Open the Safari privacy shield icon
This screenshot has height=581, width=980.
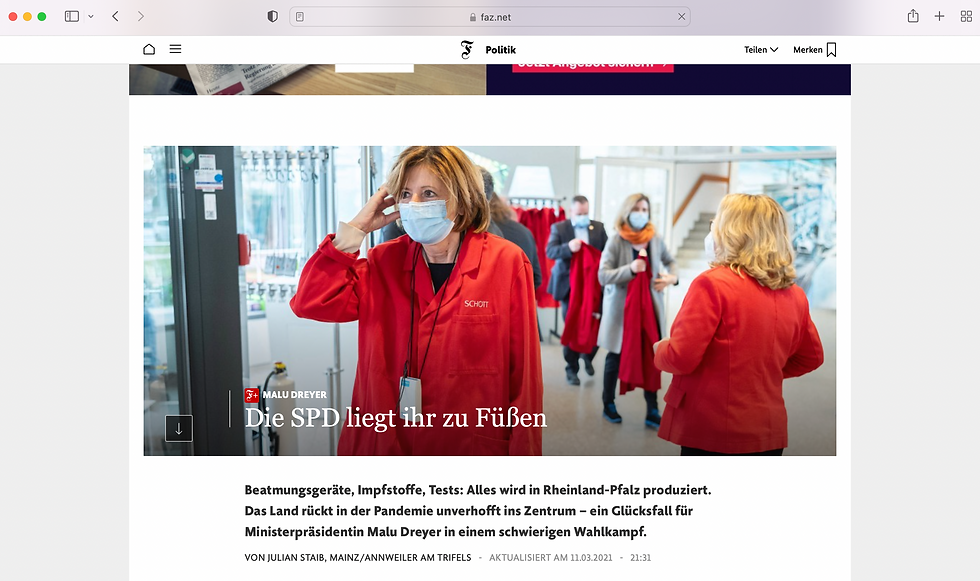(x=272, y=17)
